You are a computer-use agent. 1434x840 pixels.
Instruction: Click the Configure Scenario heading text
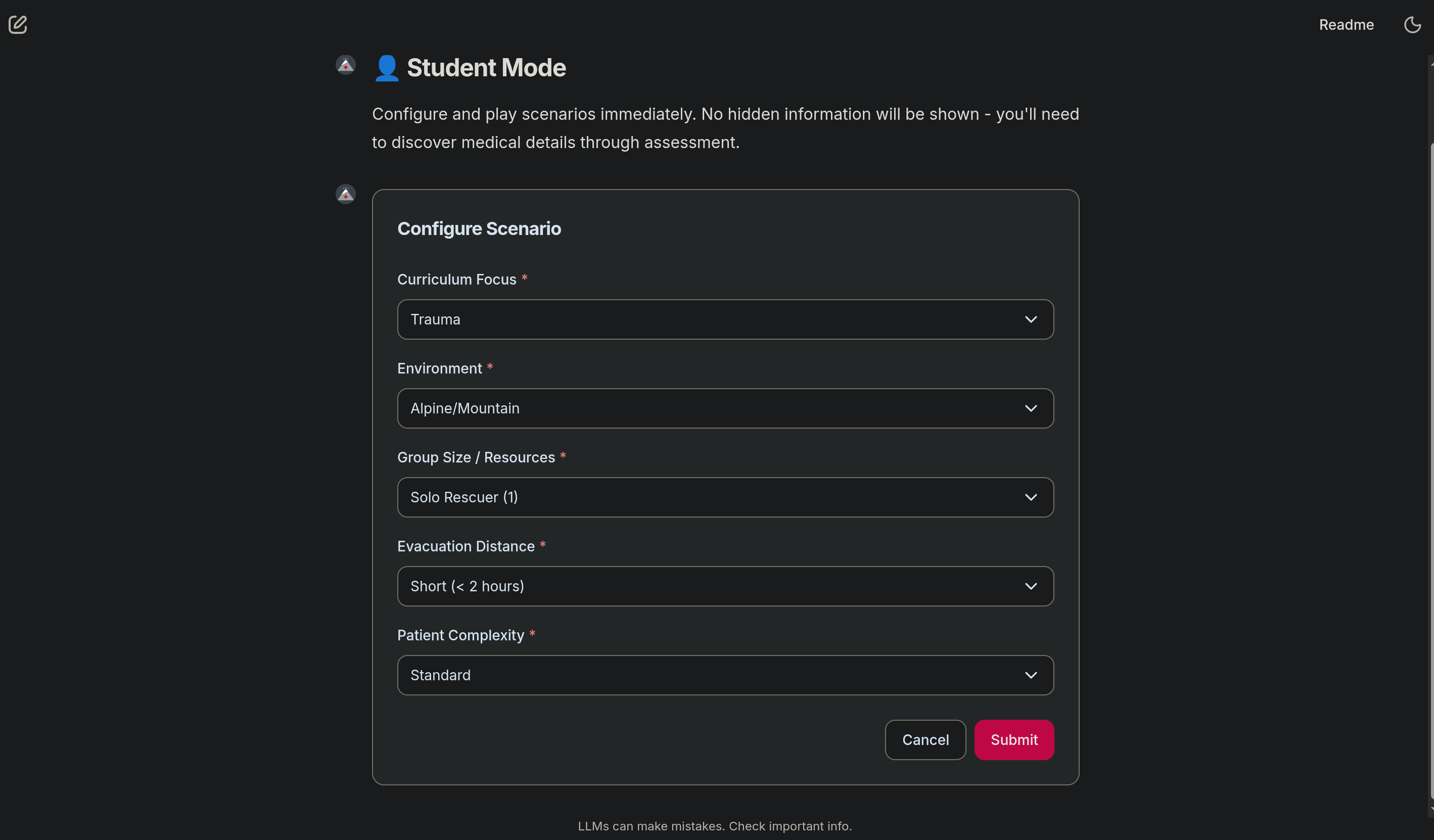point(479,228)
